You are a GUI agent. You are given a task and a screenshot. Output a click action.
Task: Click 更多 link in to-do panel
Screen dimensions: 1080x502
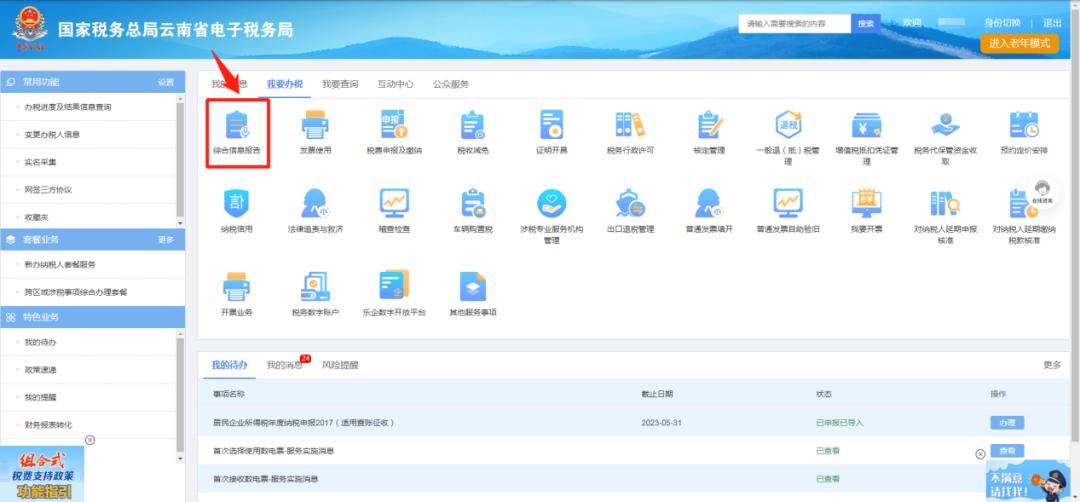point(1052,365)
